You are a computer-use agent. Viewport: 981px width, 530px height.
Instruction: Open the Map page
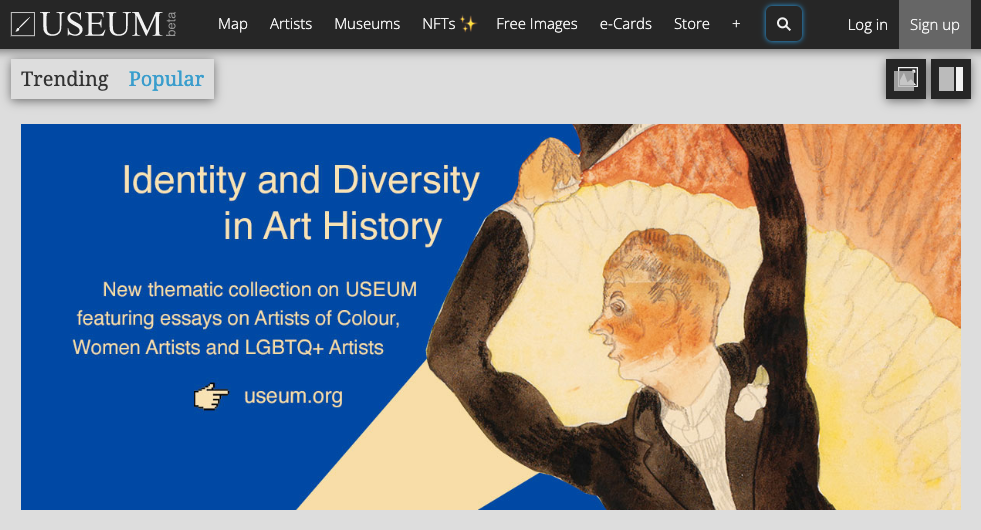(x=233, y=24)
